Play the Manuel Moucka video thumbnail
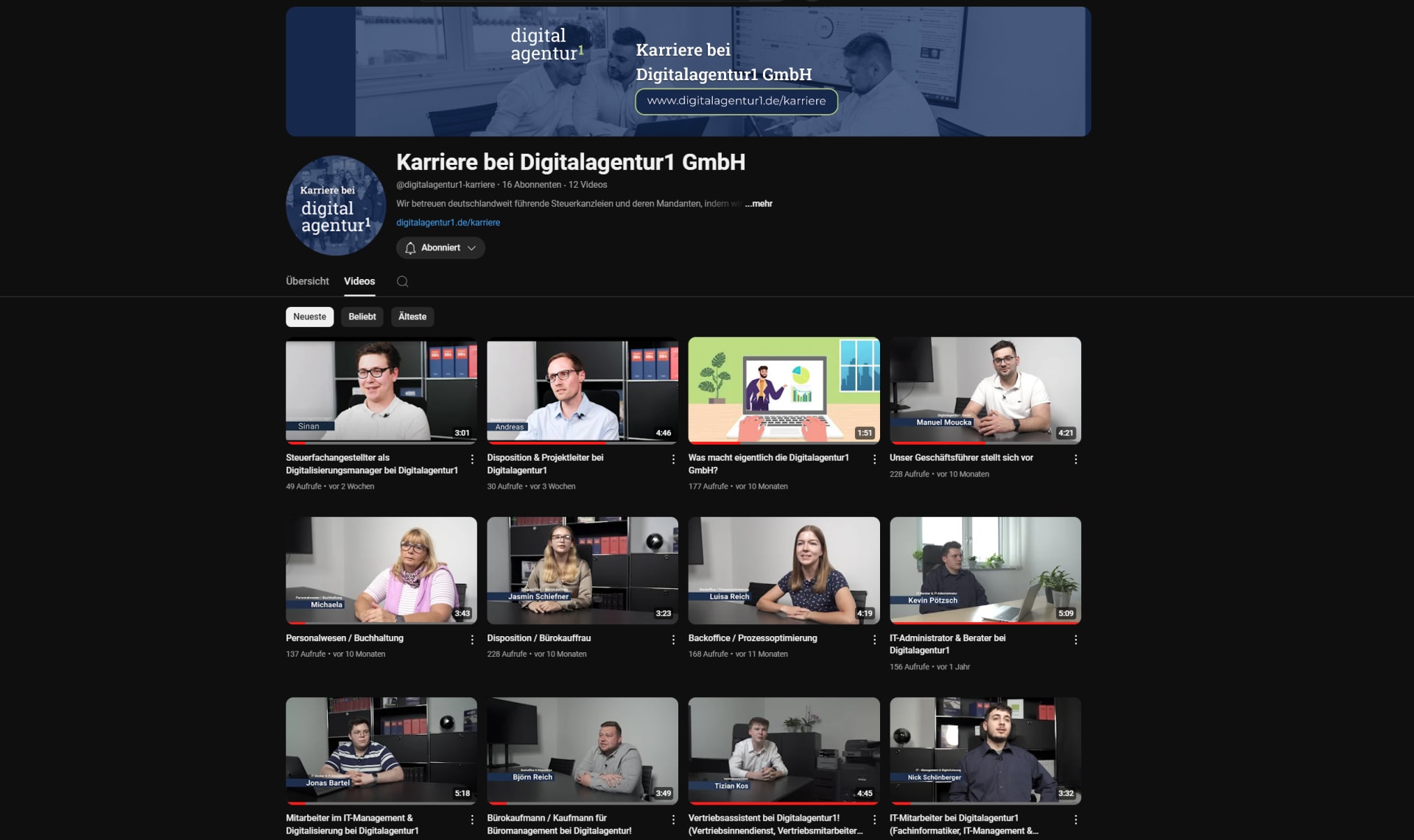Viewport: 1414px width, 840px height. click(985, 391)
